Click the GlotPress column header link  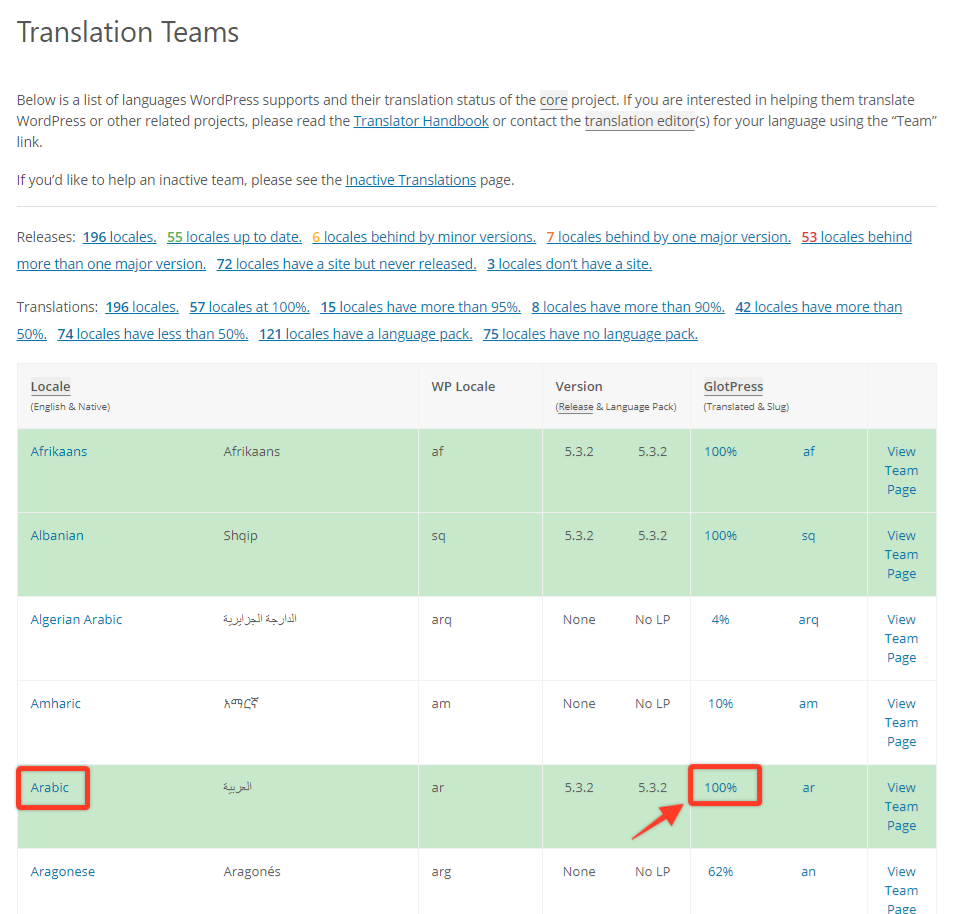(x=733, y=386)
